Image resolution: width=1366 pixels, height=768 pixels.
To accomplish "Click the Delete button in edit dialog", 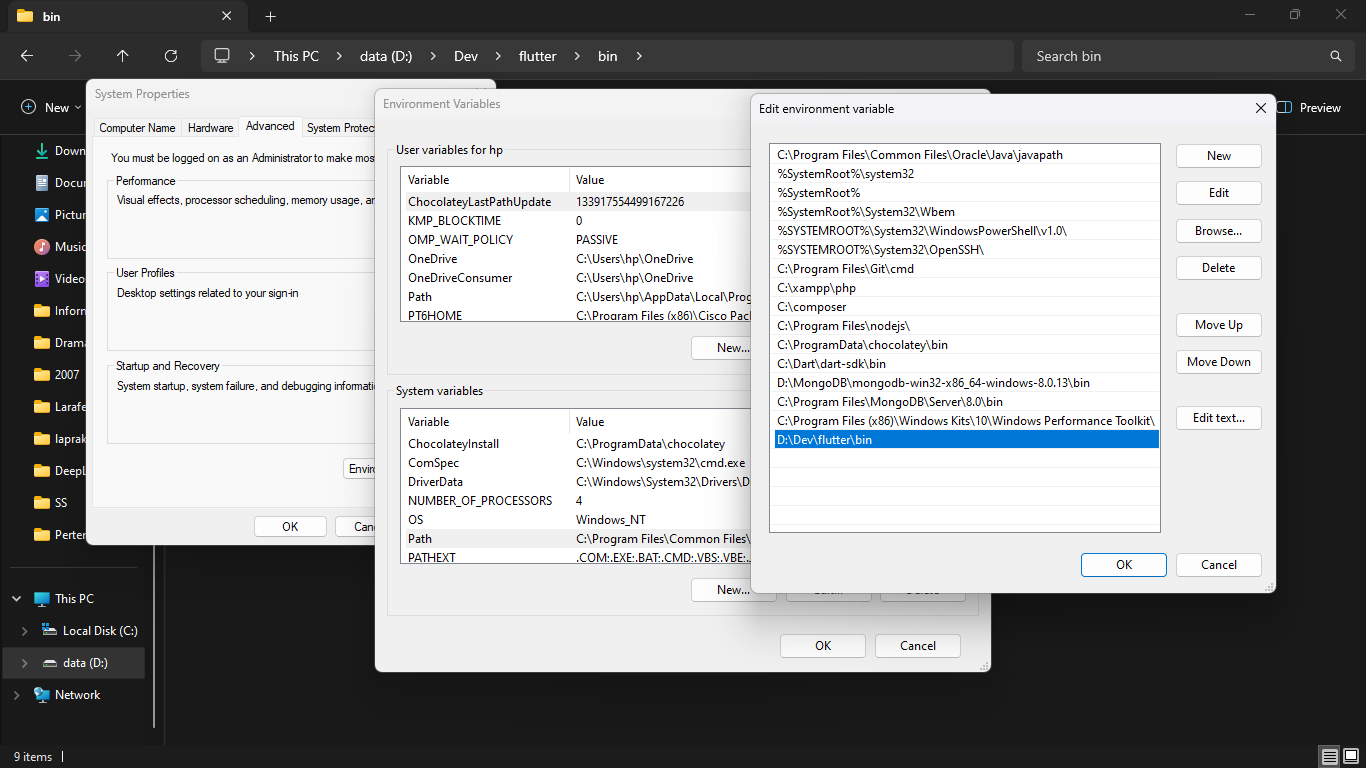I will [x=1218, y=268].
